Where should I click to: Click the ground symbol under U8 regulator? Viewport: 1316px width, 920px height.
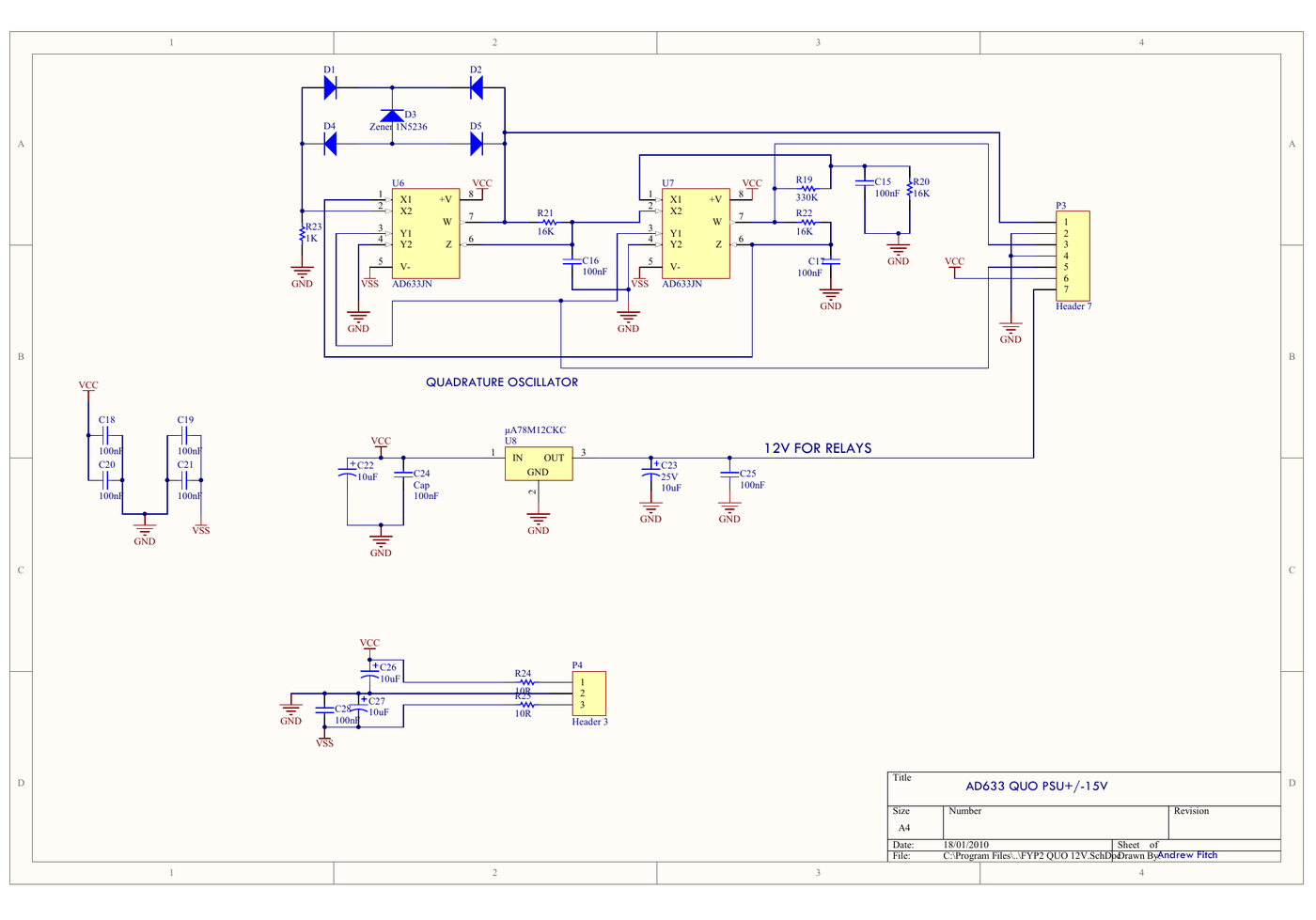(x=538, y=520)
